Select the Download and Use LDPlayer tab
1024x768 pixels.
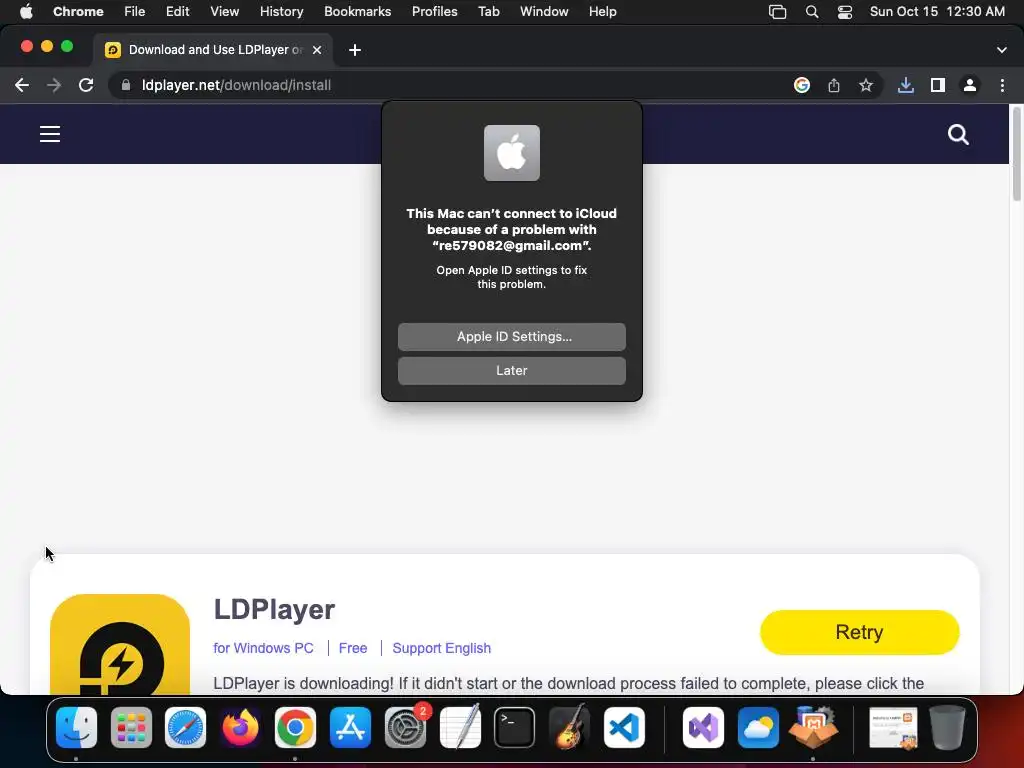(214, 50)
